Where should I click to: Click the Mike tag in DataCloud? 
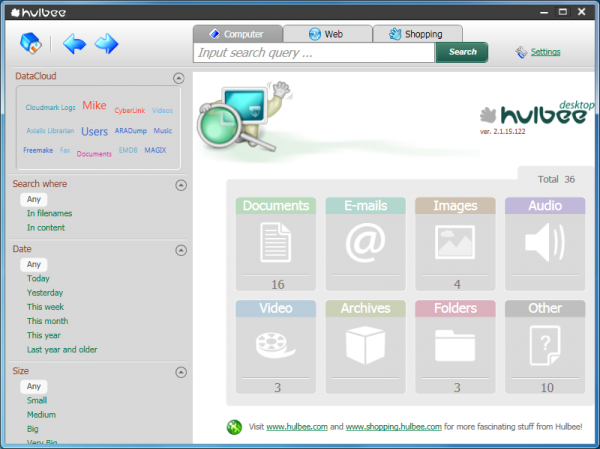[94, 105]
